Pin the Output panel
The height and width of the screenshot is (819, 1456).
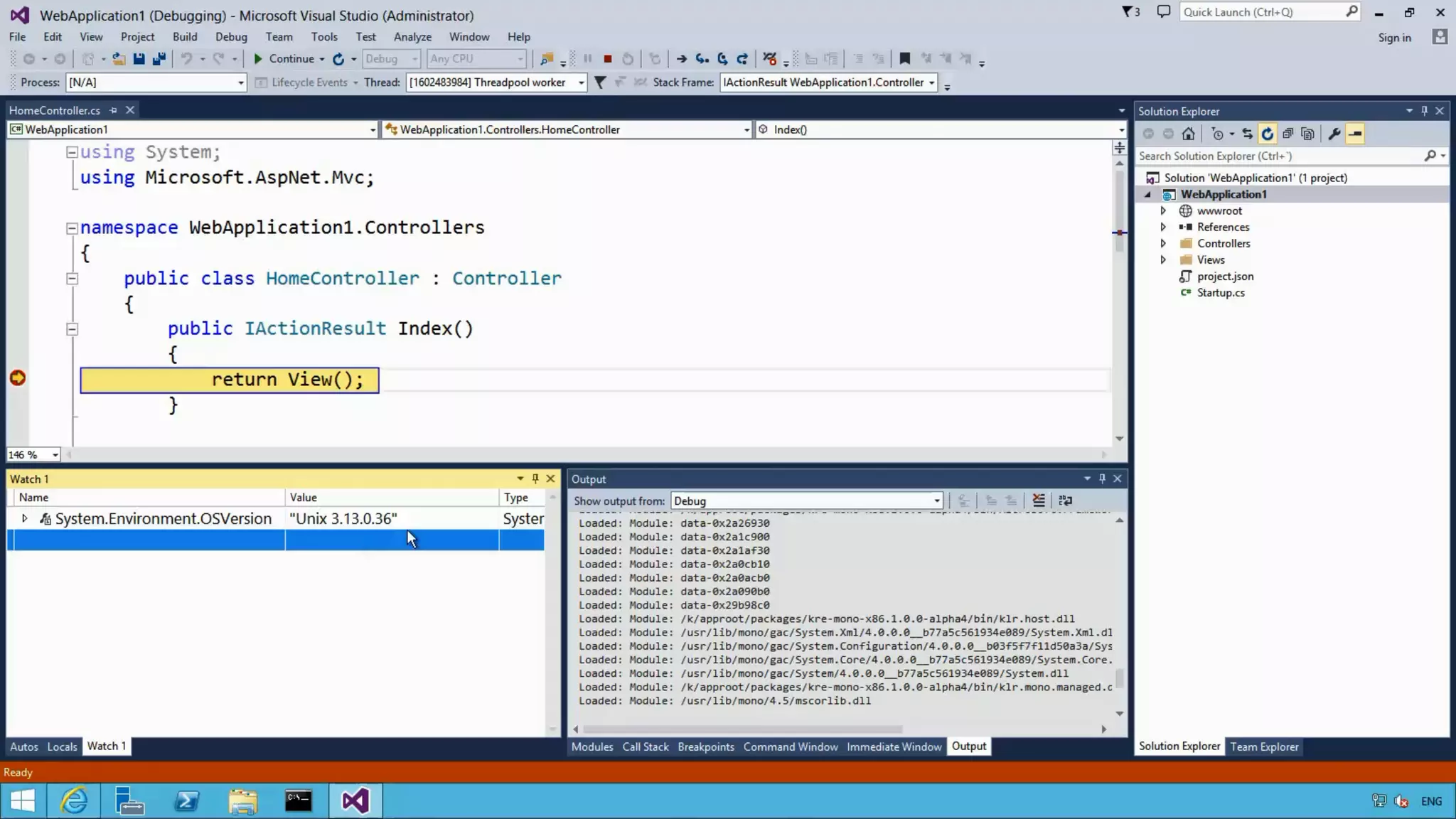(1103, 478)
